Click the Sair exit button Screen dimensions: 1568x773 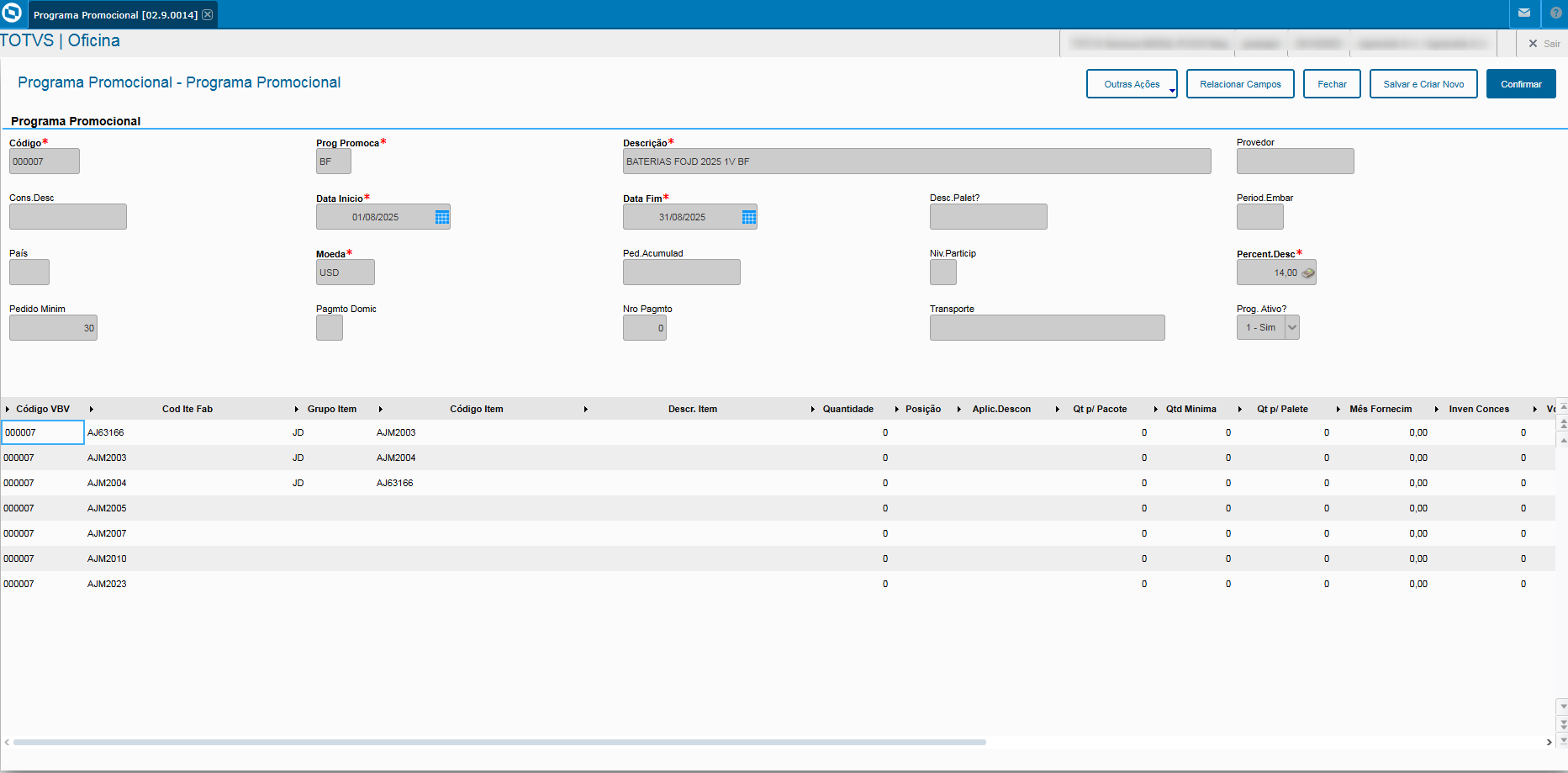click(1544, 44)
